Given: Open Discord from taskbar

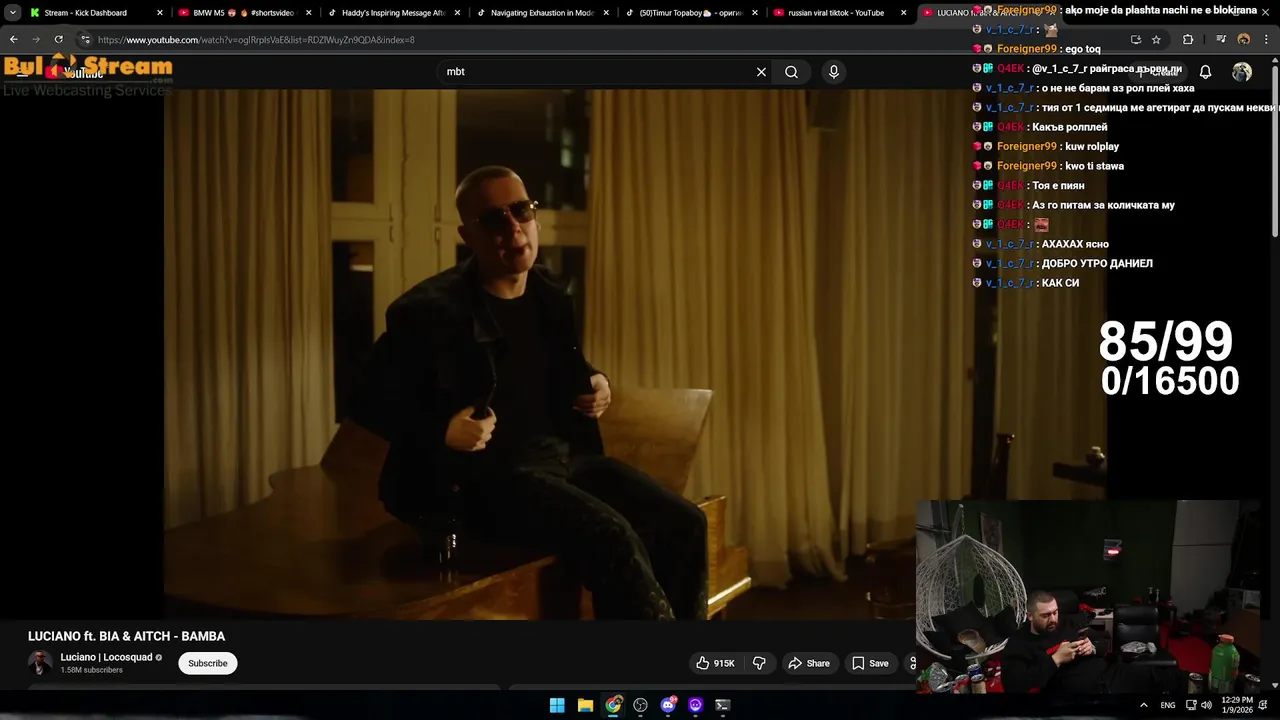Looking at the screenshot, I should [x=669, y=705].
